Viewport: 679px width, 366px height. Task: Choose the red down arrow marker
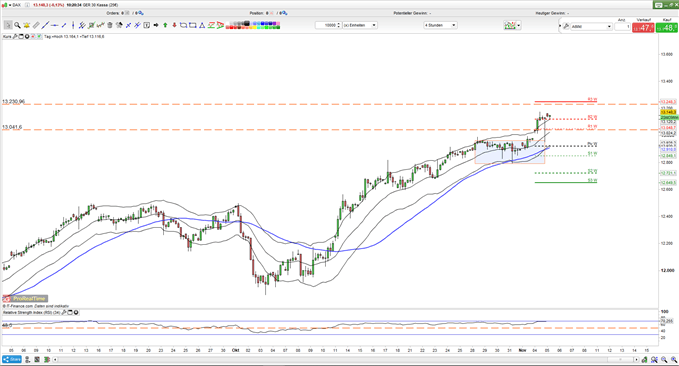(175, 25)
